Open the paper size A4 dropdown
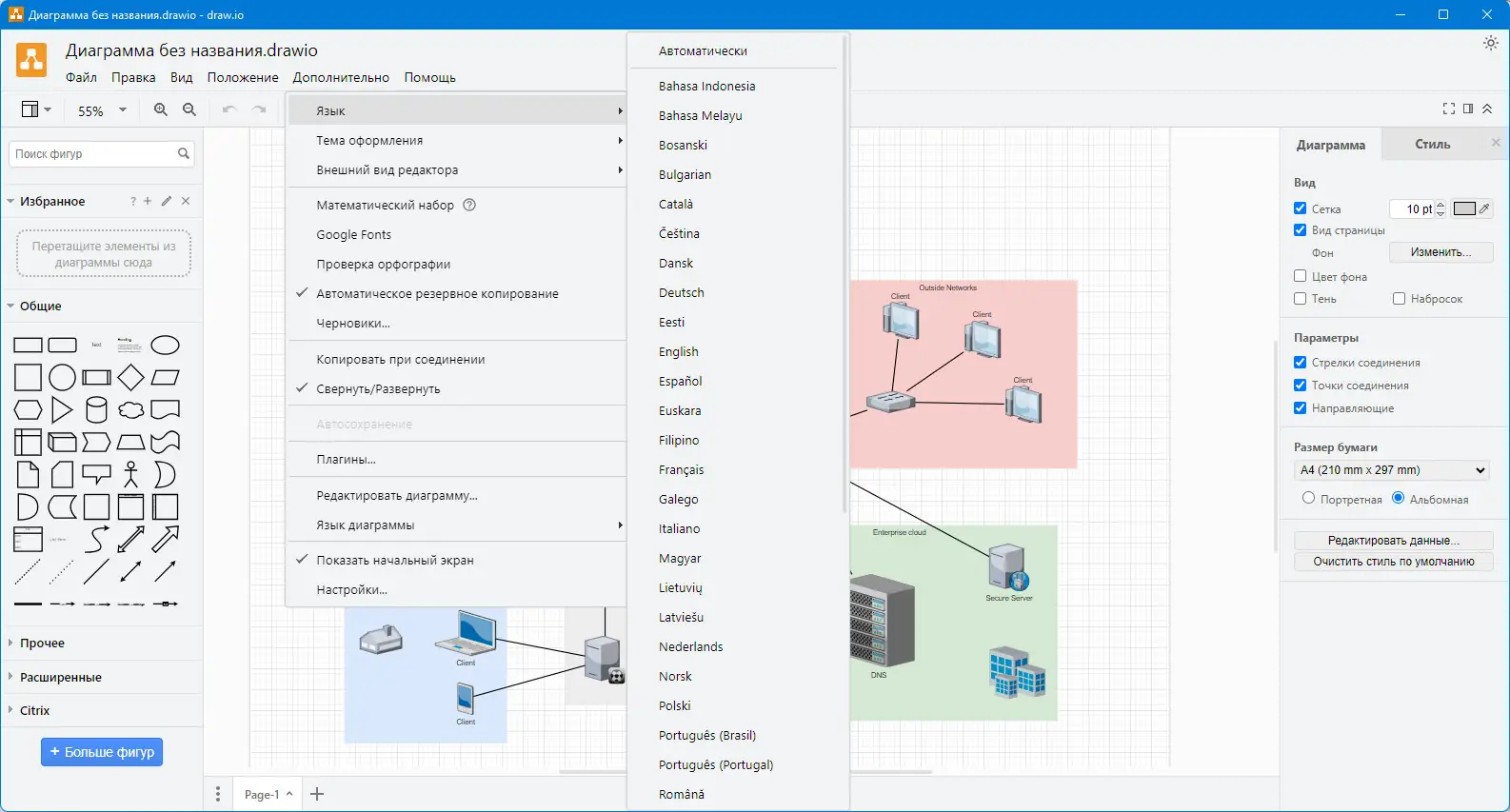This screenshot has width=1510, height=812. pyautogui.click(x=1392, y=470)
